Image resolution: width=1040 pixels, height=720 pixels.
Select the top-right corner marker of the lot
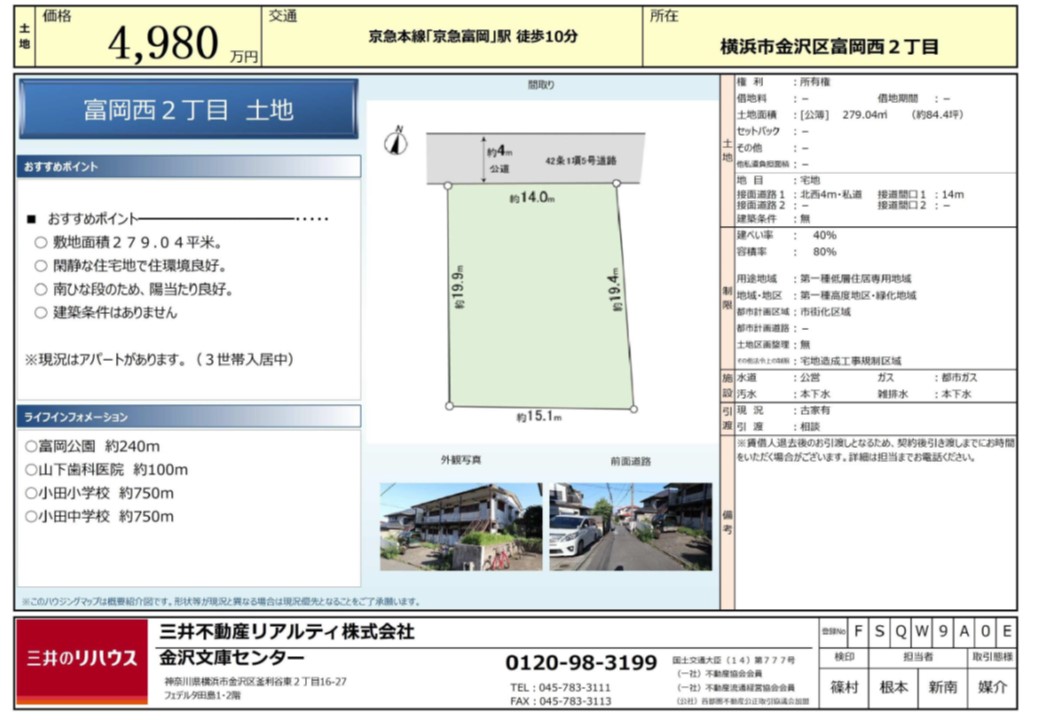pos(616,184)
